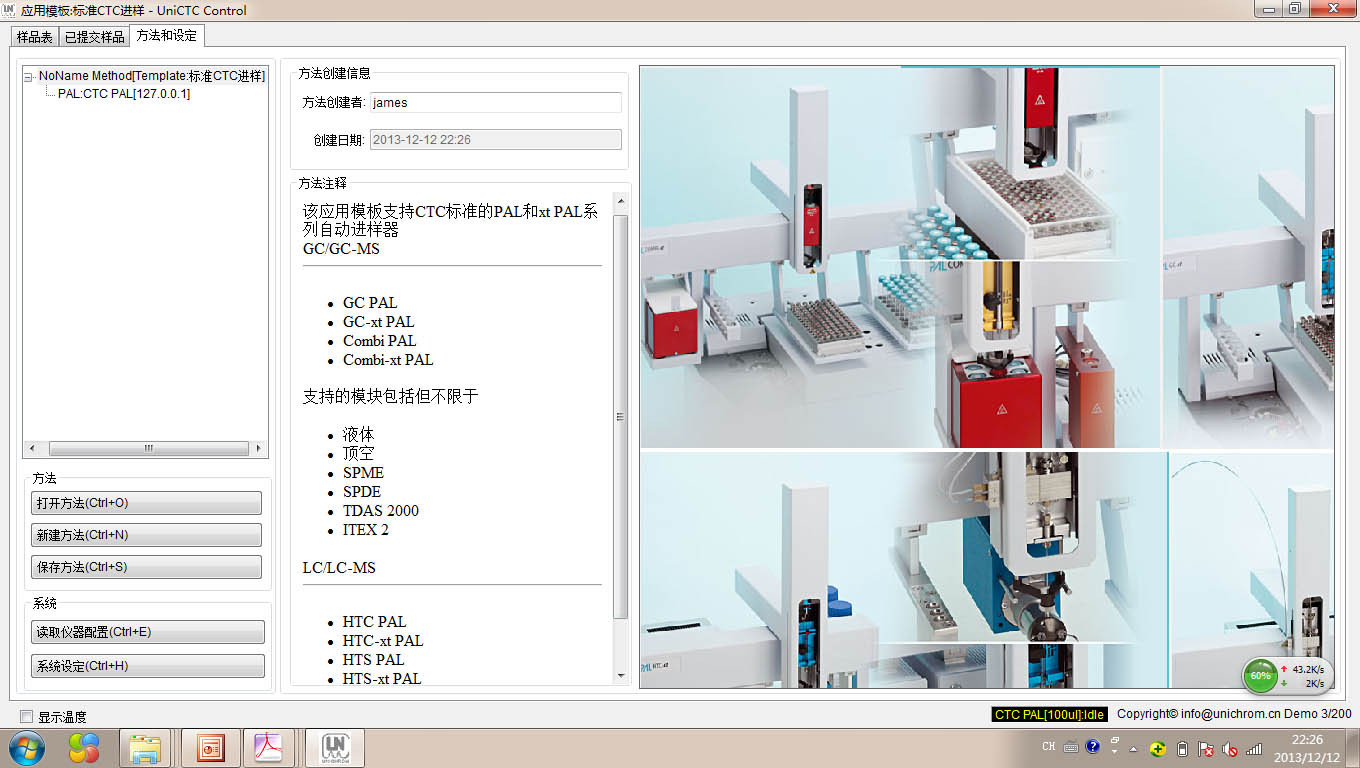Switch to Adobe Acrobat in the taskbar

pos(268,748)
